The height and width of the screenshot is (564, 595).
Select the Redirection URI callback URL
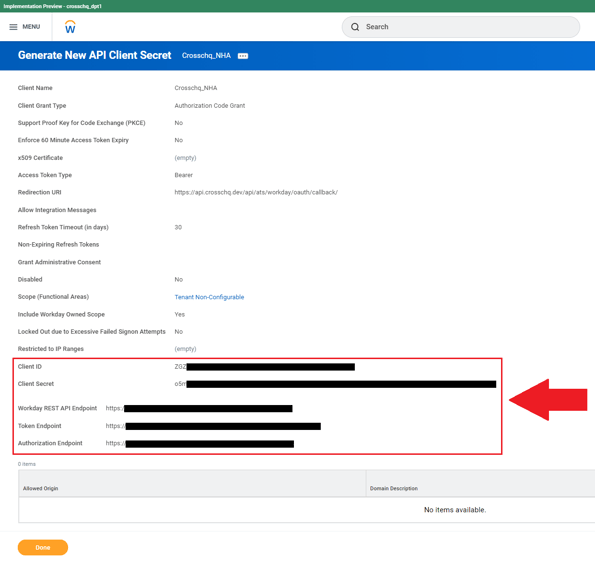click(x=256, y=192)
